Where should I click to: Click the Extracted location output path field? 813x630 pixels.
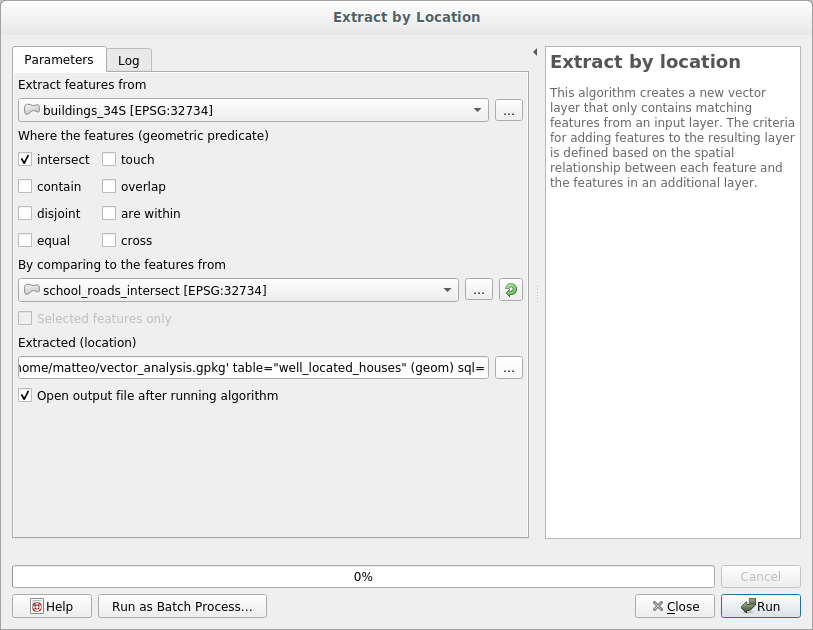[x=253, y=368]
